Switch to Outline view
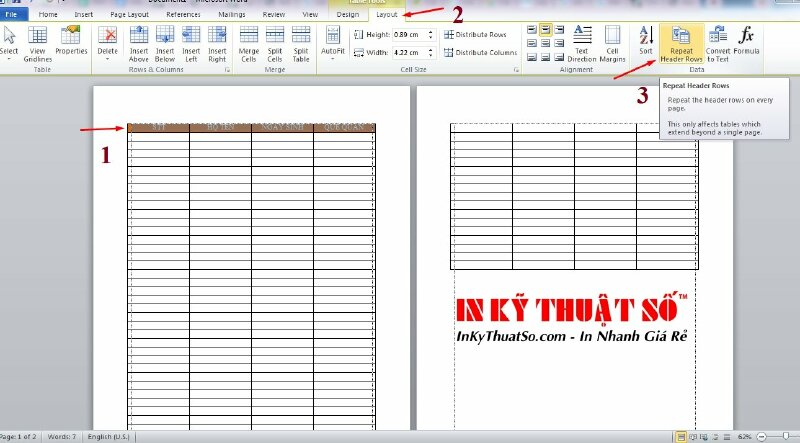 (x=716, y=437)
